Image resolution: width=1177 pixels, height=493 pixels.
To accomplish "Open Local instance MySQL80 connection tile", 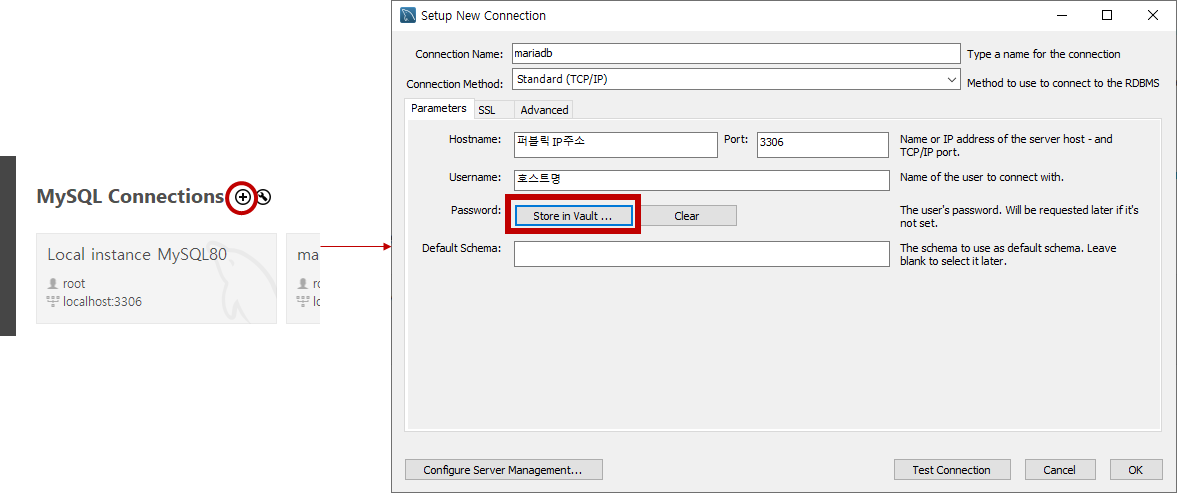I will (156, 278).
